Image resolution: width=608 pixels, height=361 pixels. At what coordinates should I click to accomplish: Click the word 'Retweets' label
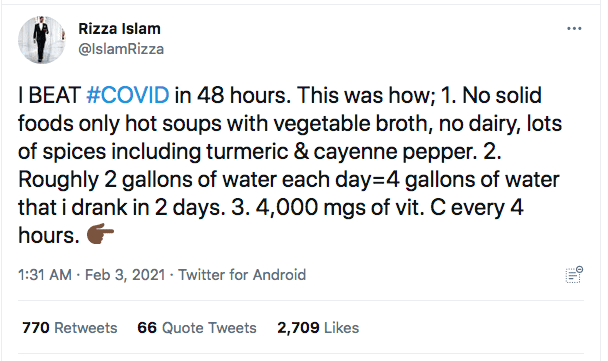click(x=86, y=328)
